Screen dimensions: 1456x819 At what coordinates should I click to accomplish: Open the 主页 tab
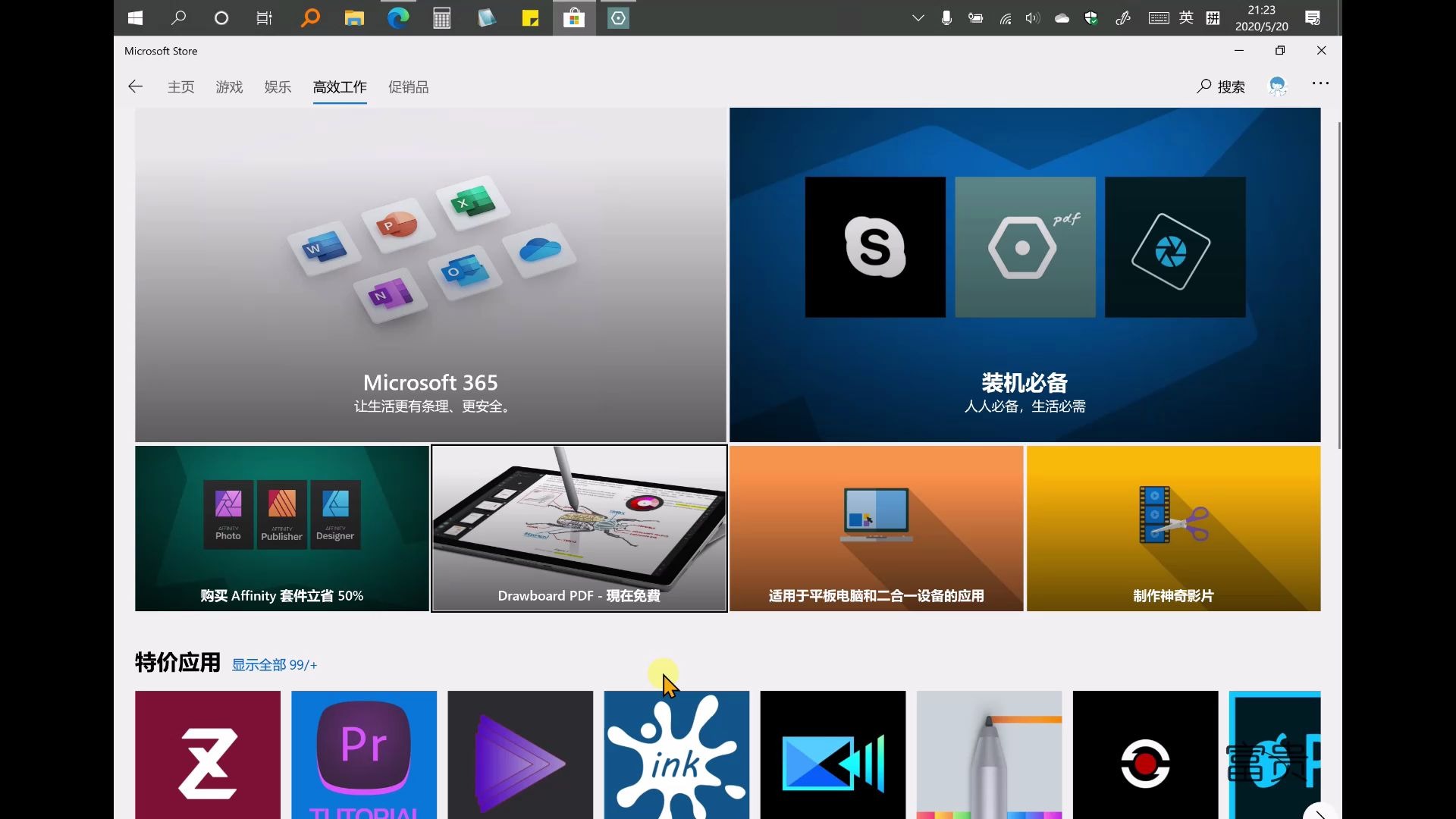pos(180,87)
